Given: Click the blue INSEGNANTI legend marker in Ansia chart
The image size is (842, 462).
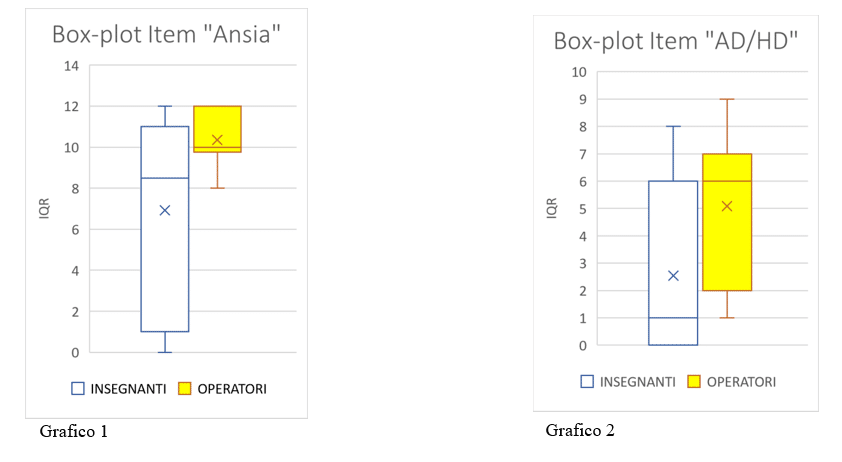Looking at the screenshot, I should [78, 388].
